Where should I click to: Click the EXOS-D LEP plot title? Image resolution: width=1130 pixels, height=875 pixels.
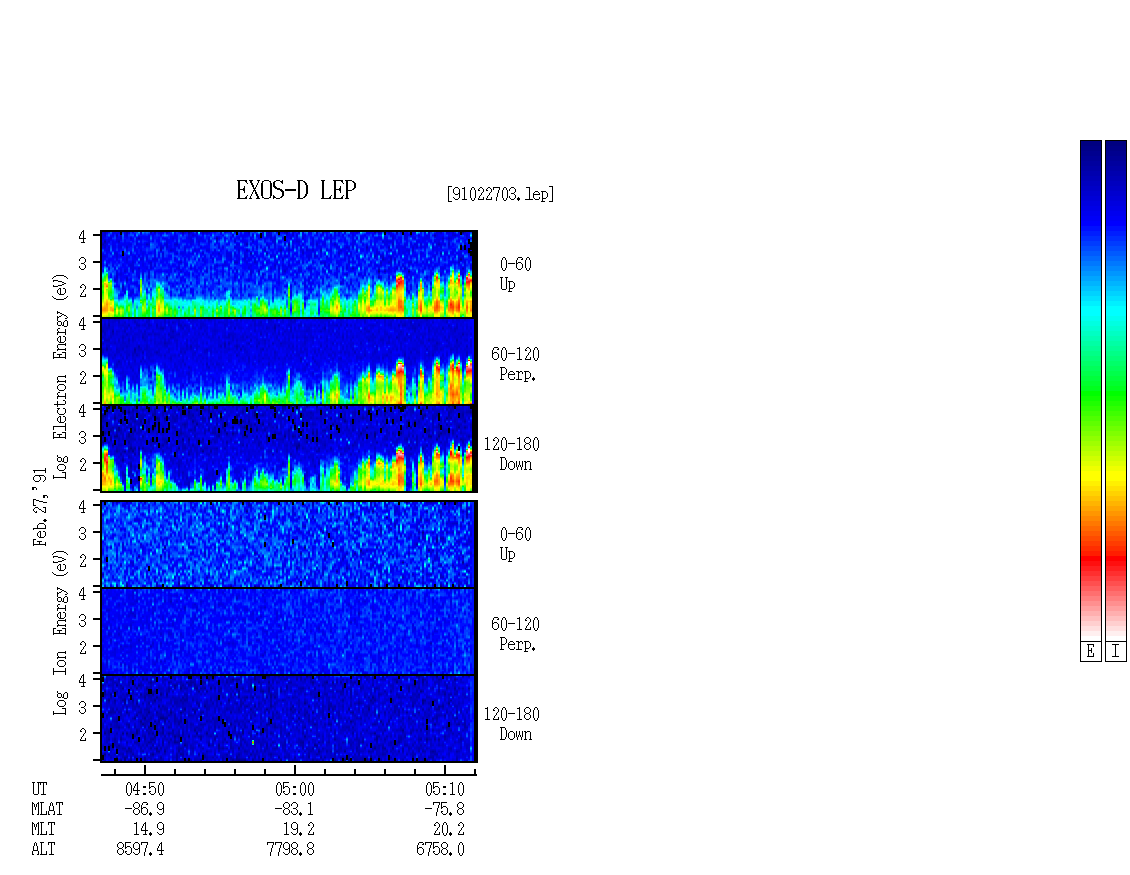296,190
